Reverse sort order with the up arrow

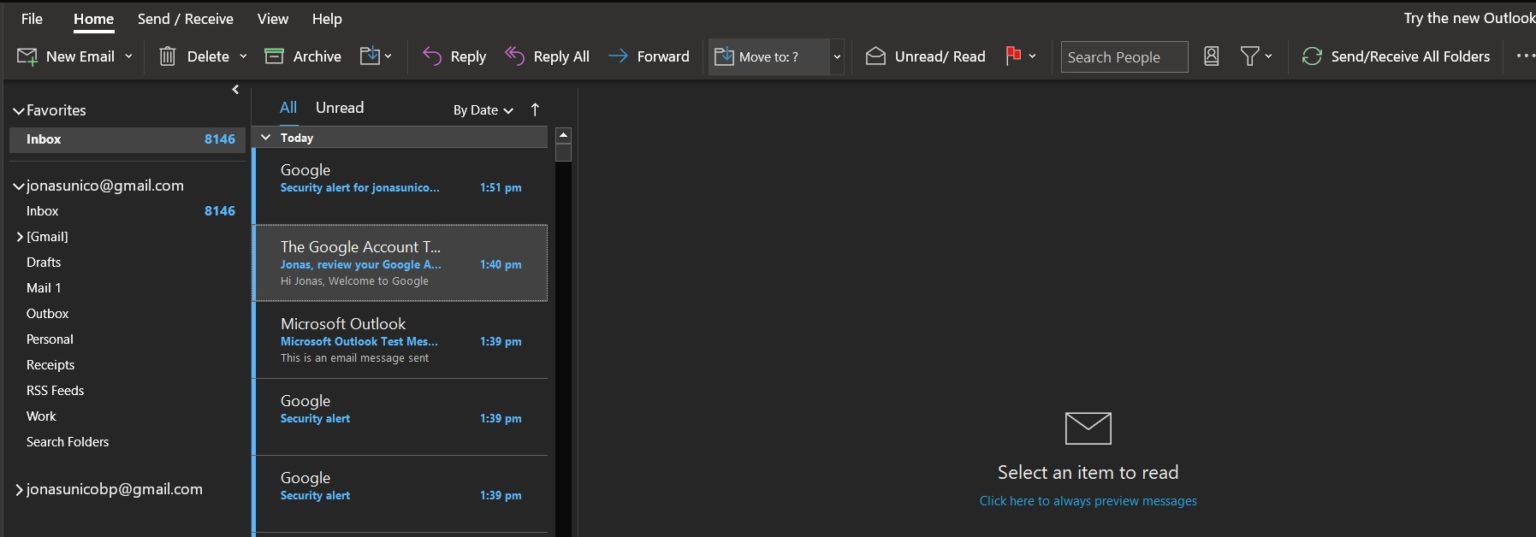(535, 110)
